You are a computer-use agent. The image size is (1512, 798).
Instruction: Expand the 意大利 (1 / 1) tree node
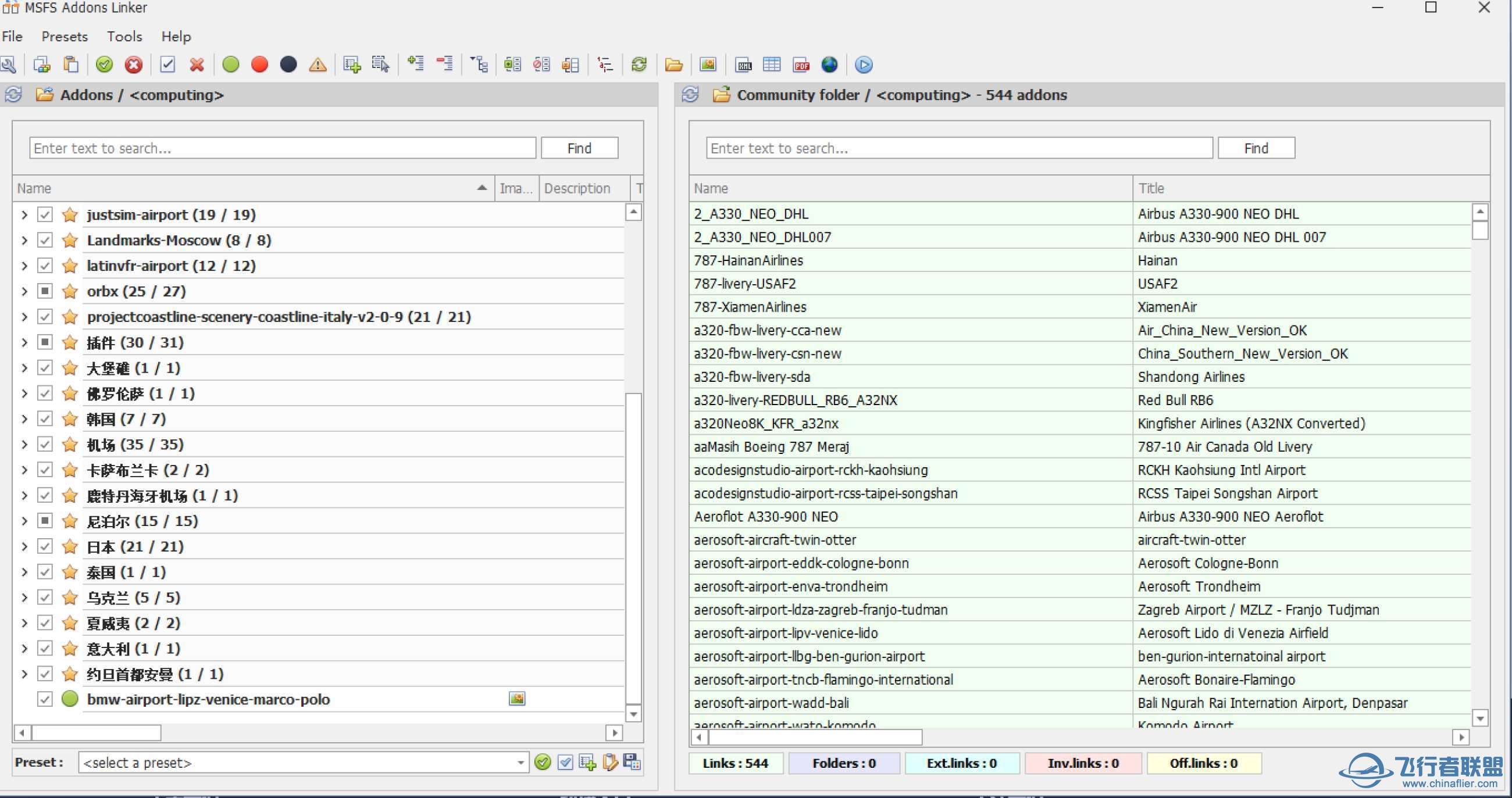pyautogui.click(x=24, y=649)
